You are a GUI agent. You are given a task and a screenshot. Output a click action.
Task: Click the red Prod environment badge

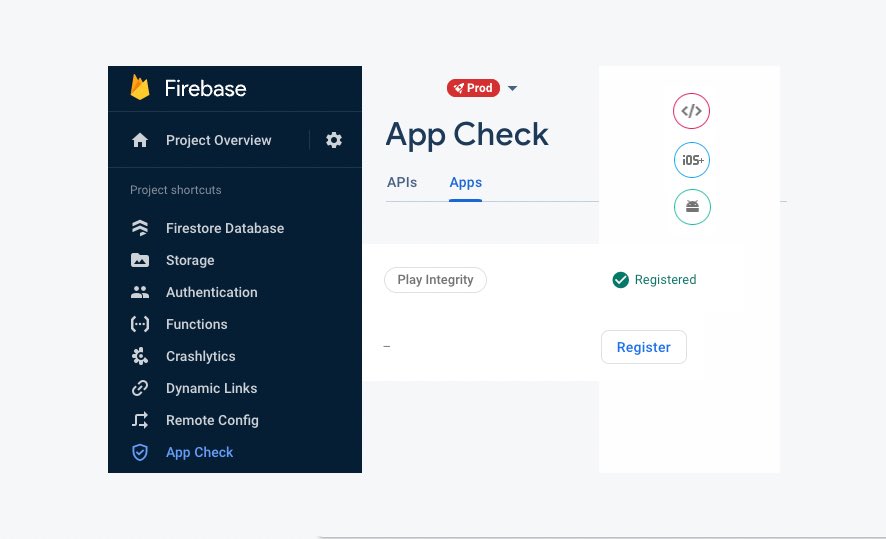473,88
